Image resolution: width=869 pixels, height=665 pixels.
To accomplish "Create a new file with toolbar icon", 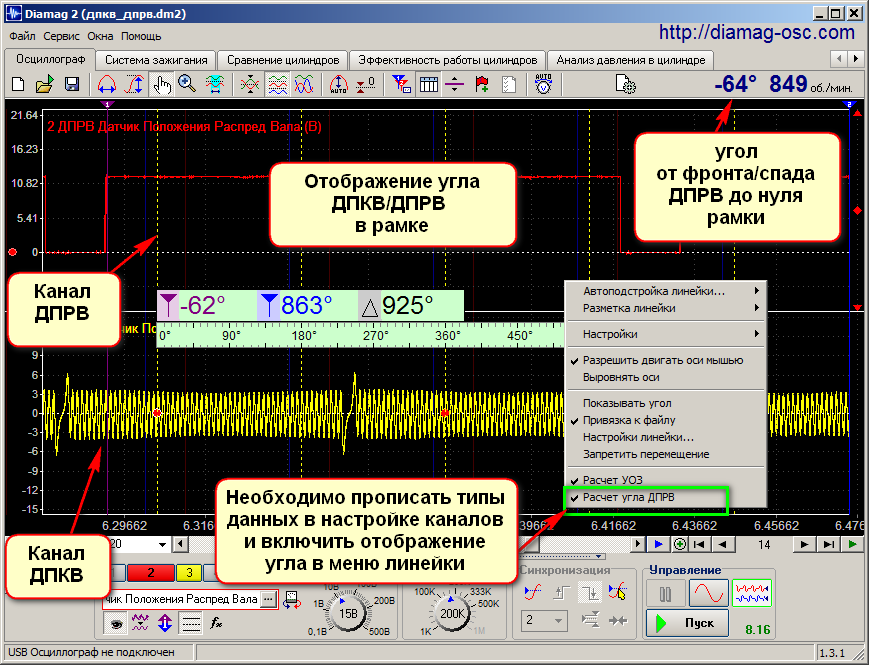I will [x=18, y=84].
